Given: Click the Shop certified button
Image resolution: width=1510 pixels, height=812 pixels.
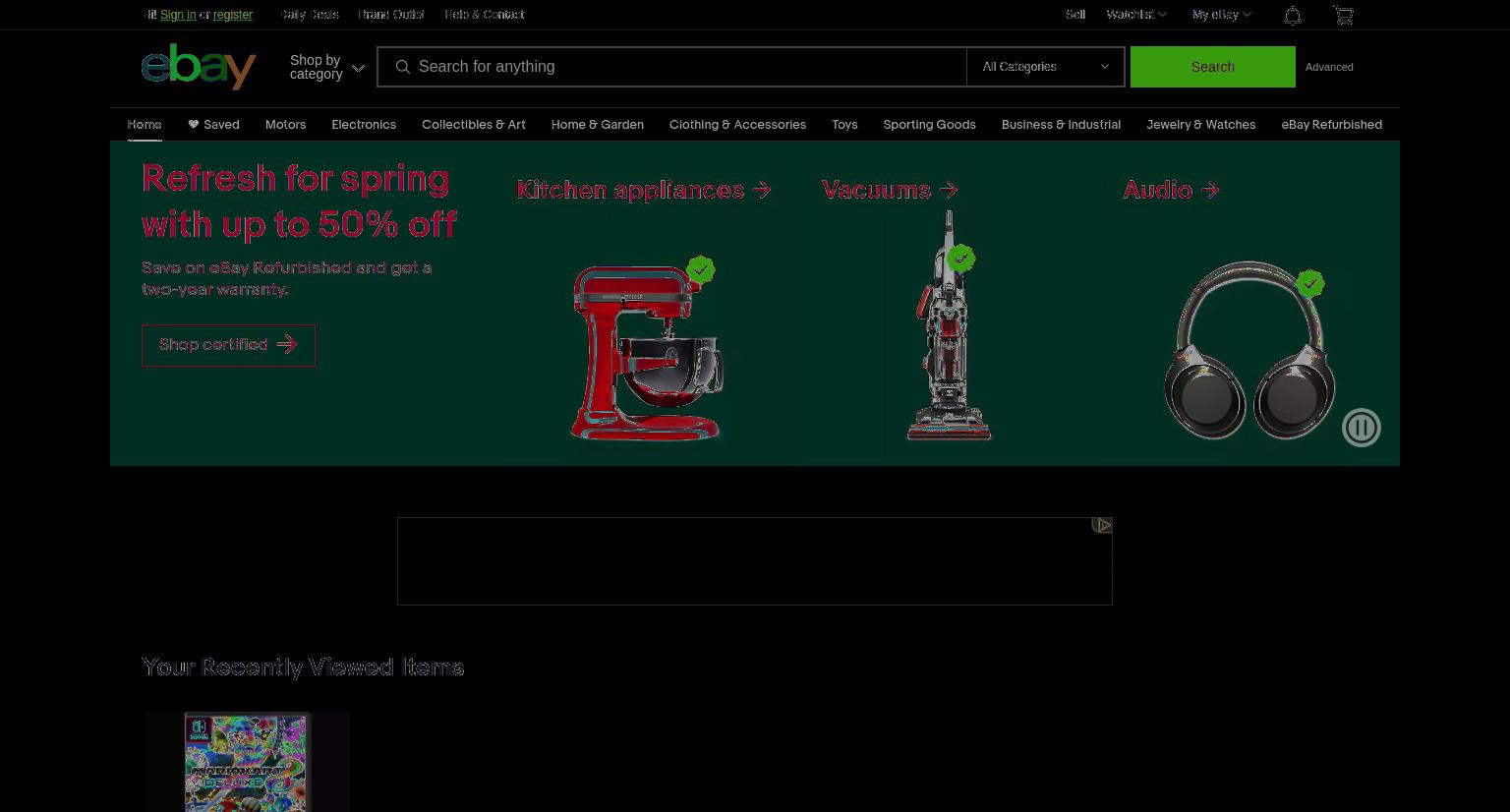Looking at the screenshot, I should point(228,345).
